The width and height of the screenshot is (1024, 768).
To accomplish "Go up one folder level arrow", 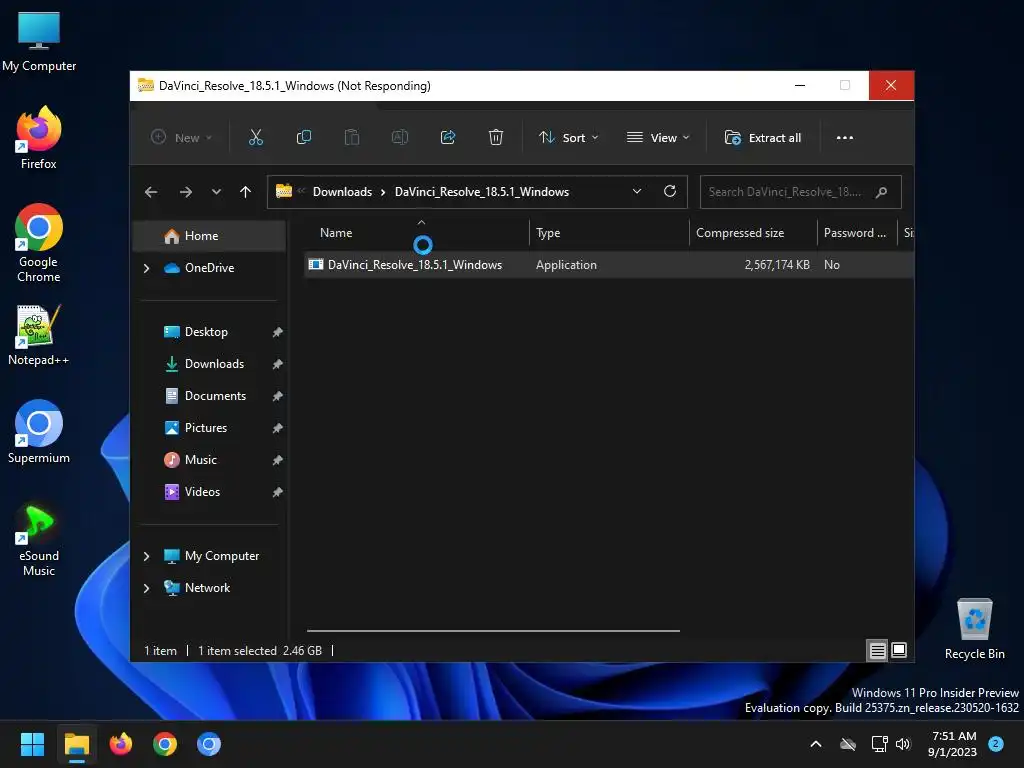I will click(246, 192).
